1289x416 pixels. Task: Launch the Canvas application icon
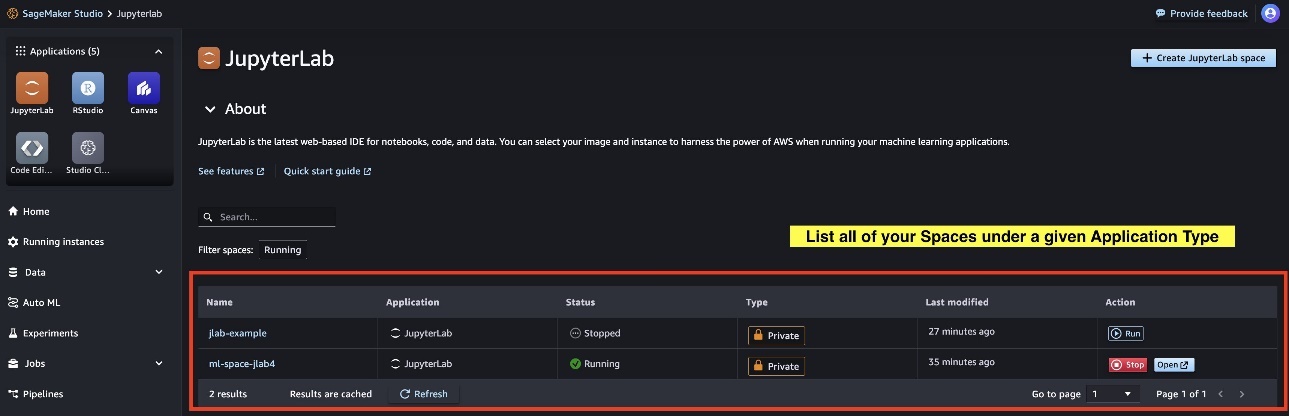pos(144,88)
